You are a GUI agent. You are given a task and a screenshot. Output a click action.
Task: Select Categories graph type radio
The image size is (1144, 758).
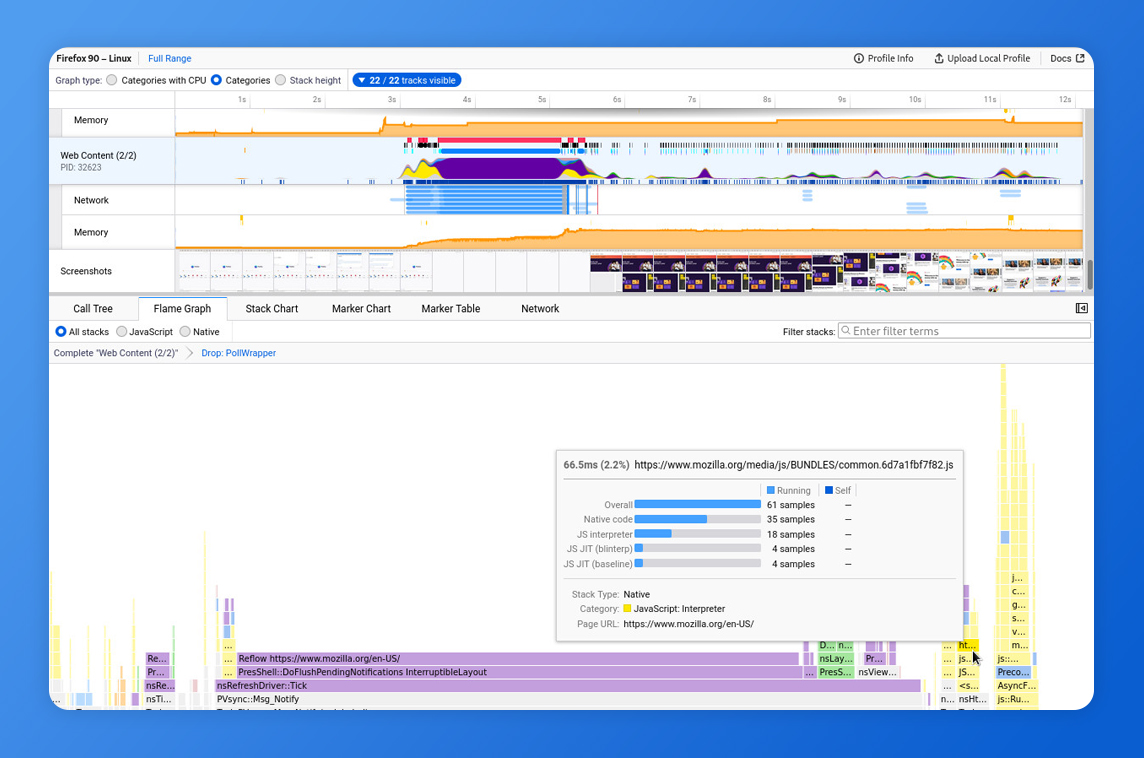217,80
